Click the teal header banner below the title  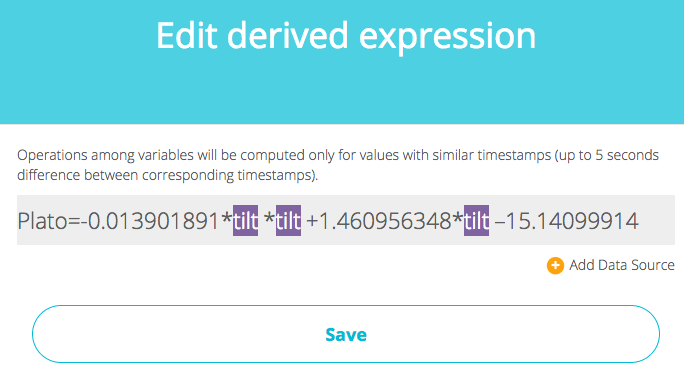coord(342,94)
